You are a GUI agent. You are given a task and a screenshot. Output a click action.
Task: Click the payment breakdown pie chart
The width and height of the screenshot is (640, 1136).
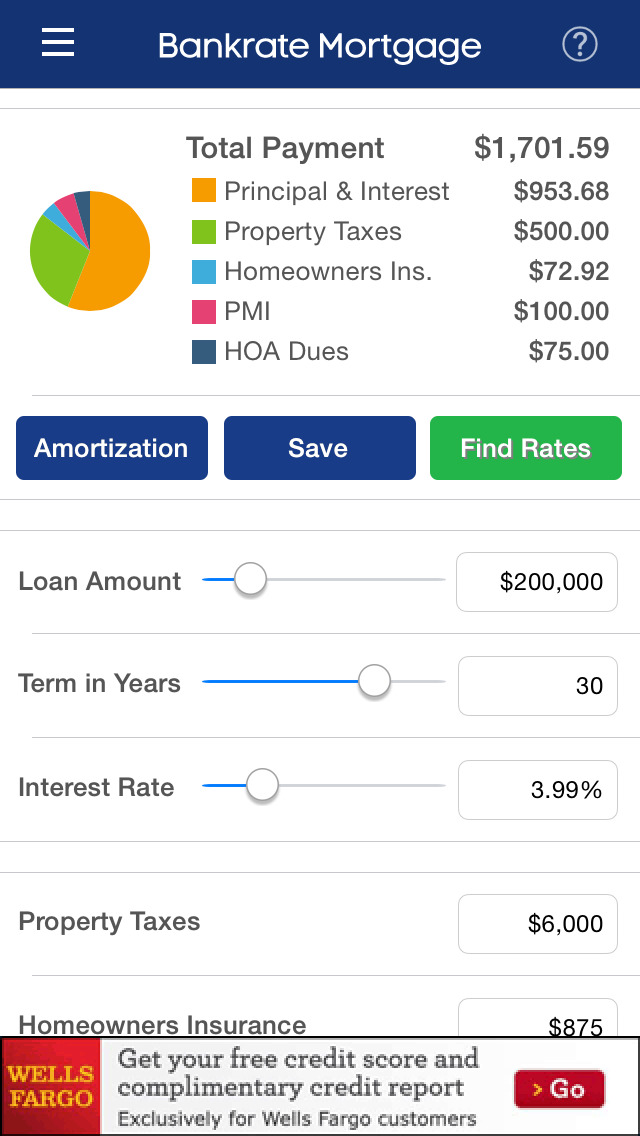(90, 251)
